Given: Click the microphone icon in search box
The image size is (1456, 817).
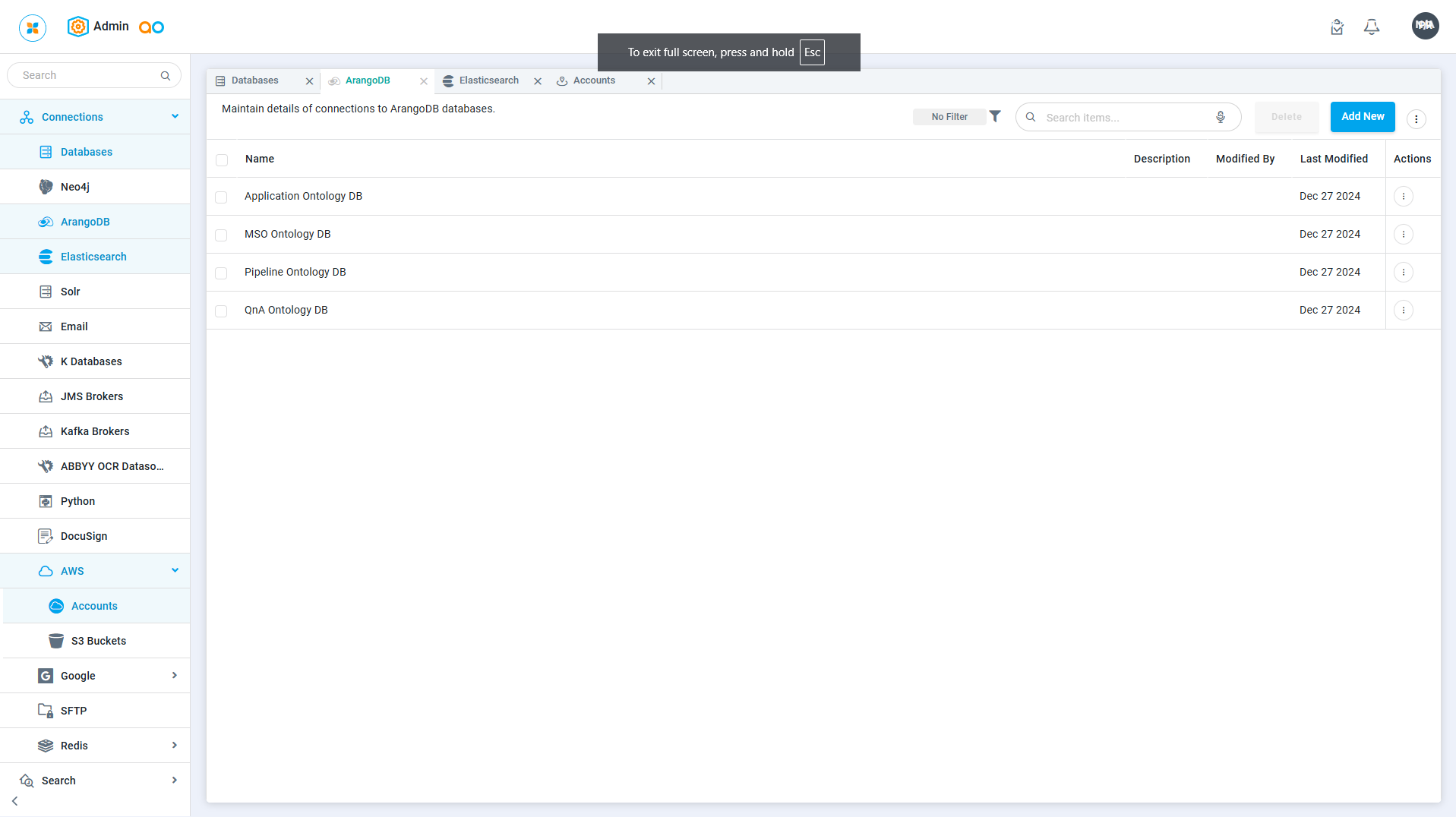Looking at the screenshot, I should point(1220,117).
